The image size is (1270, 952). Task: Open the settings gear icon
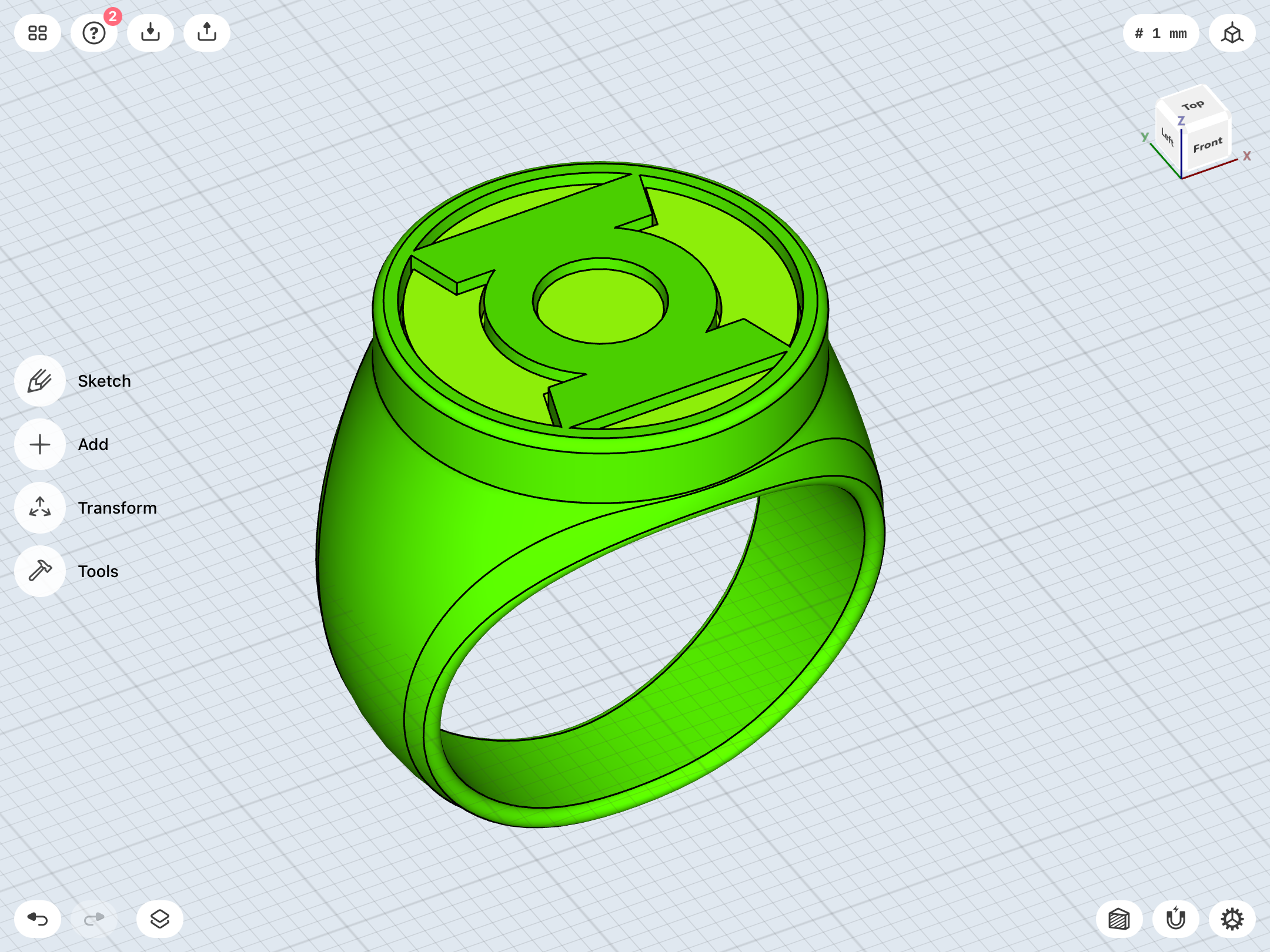coord(1232,919)
